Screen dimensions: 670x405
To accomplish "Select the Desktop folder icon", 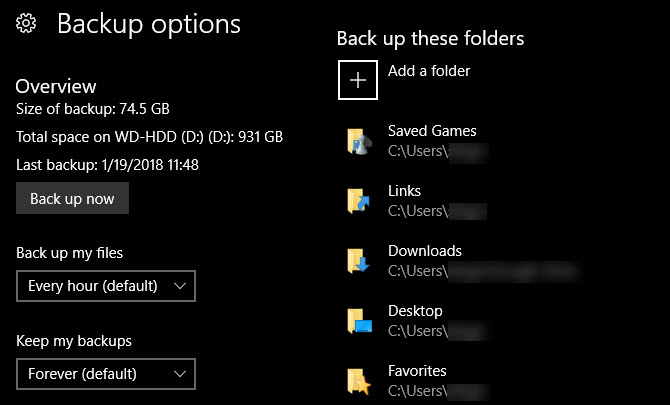I will tap(359, 321).
